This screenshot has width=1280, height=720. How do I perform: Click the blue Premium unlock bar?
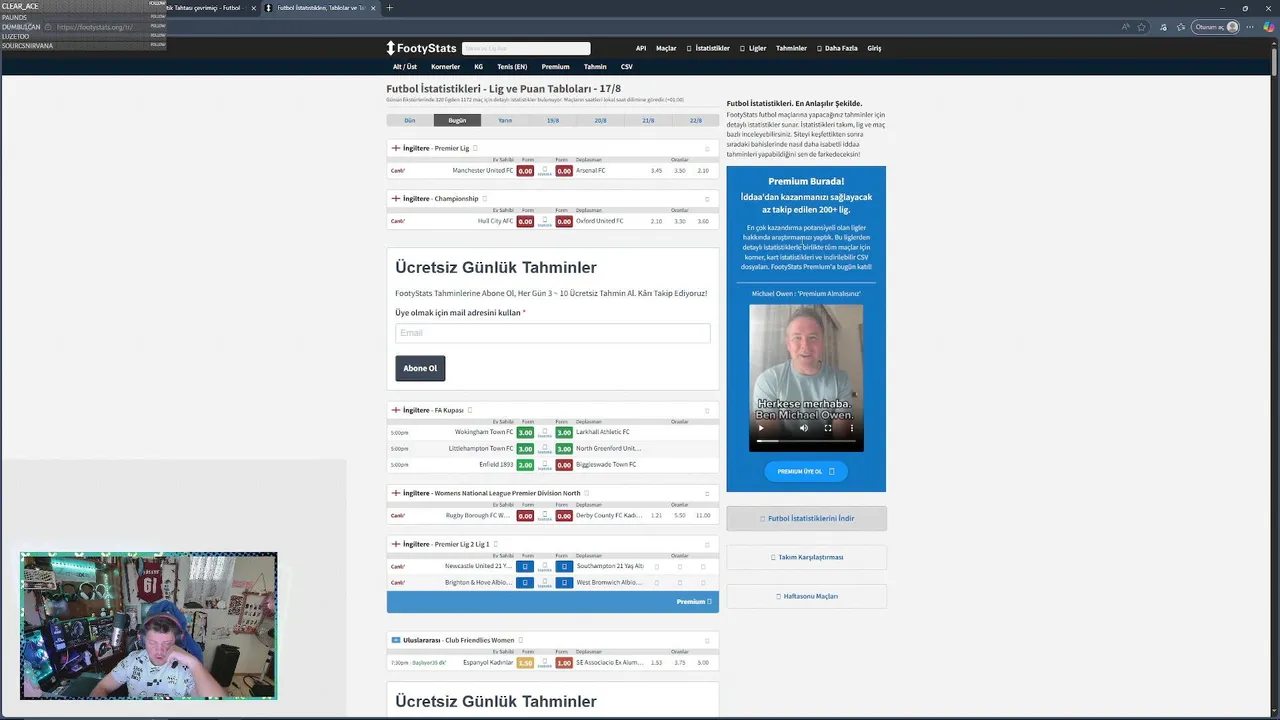click(x=552, y=601)
